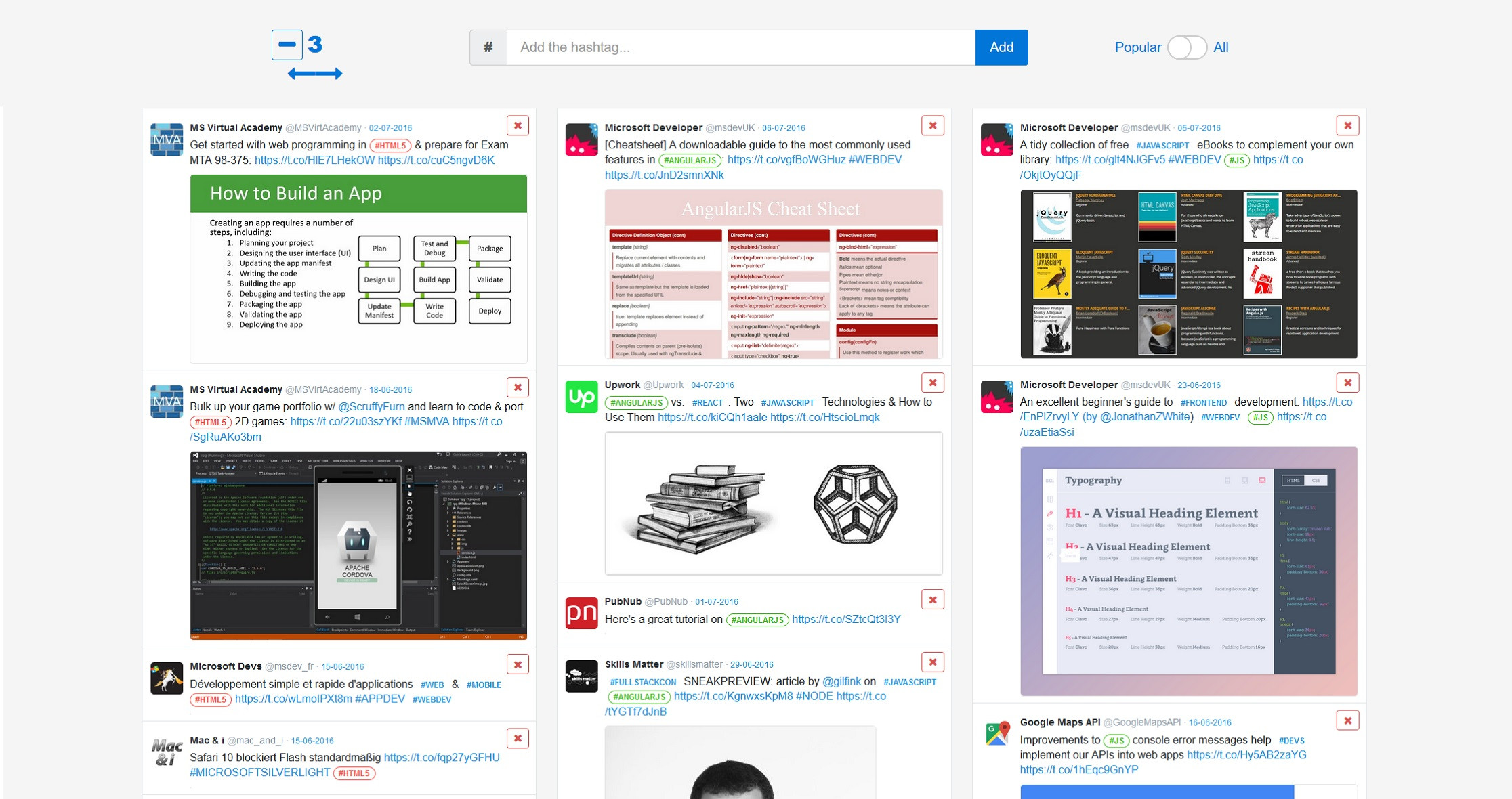Viewport: 1512px width, 799px height.
Task: Remove MS Virtual Academy tweet dated 18-06-2016
Action: click(518, 387)
